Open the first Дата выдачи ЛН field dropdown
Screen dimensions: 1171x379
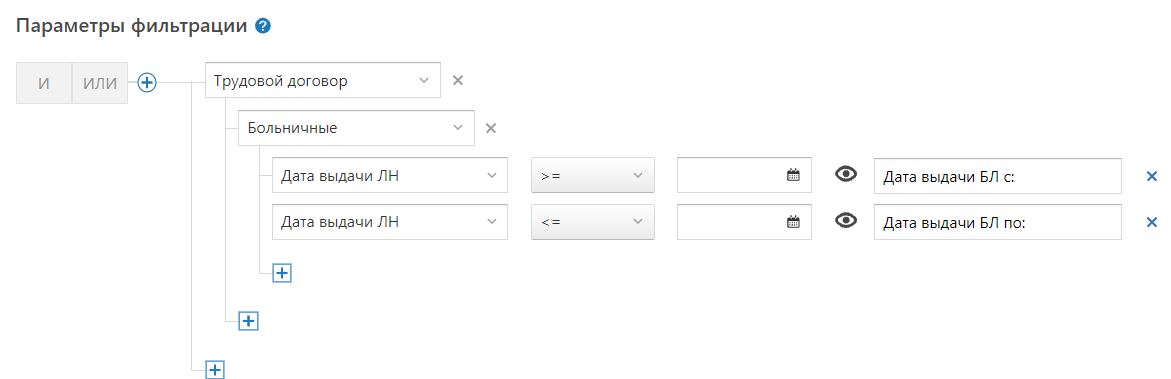[x=390, y=175]
